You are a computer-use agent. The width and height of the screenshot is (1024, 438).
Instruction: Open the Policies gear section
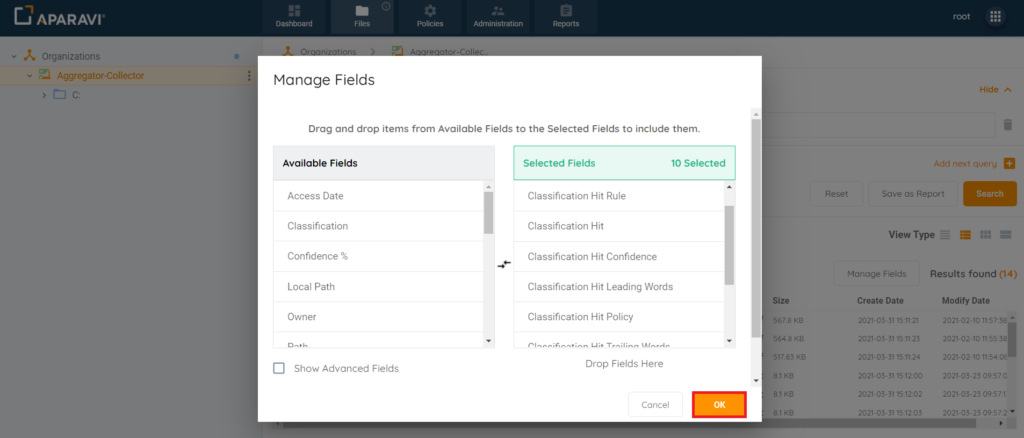click(x=430, y=16)
